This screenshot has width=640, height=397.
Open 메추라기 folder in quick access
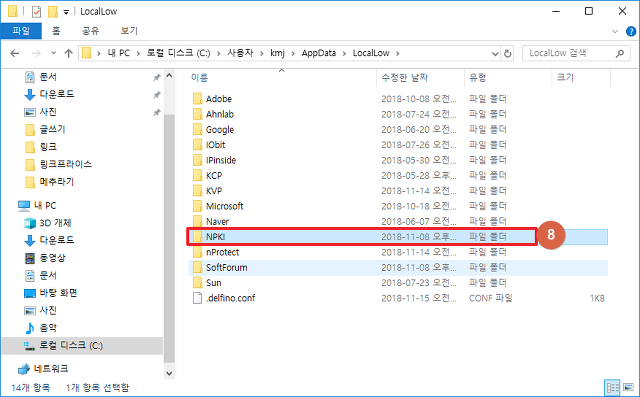pyautogui.click(x=49, y=182)
